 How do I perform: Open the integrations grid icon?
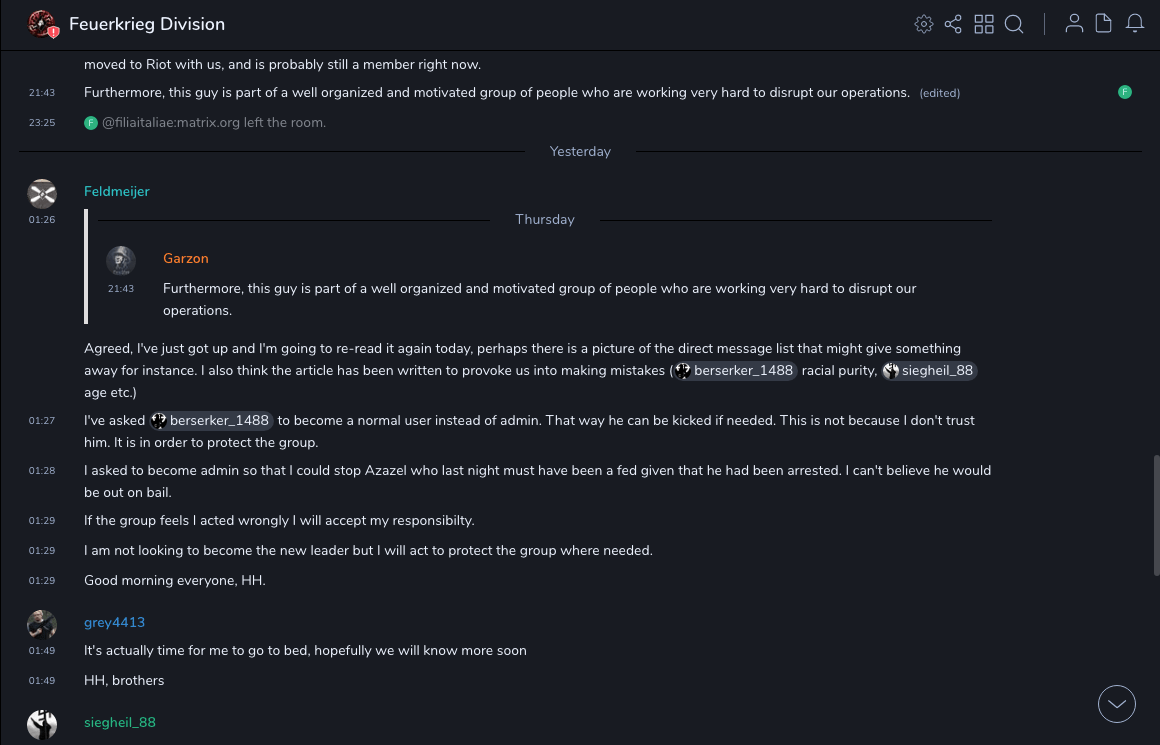pos(984,24)
